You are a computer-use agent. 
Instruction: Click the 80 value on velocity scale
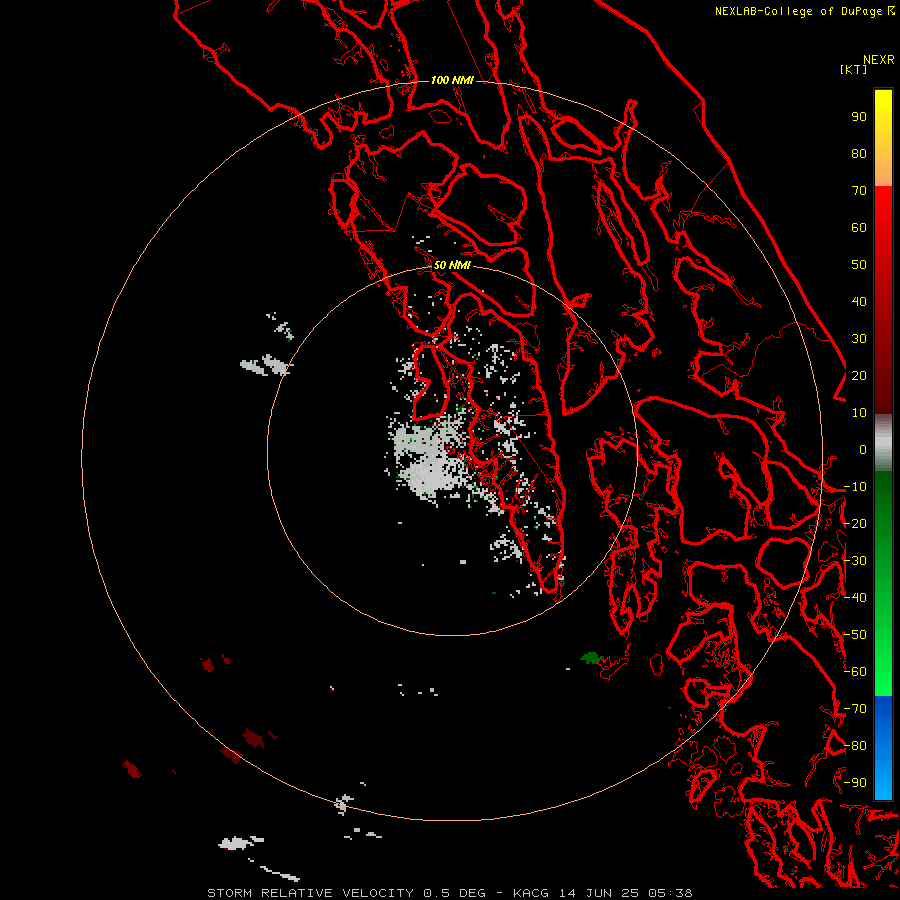point(859,154)
